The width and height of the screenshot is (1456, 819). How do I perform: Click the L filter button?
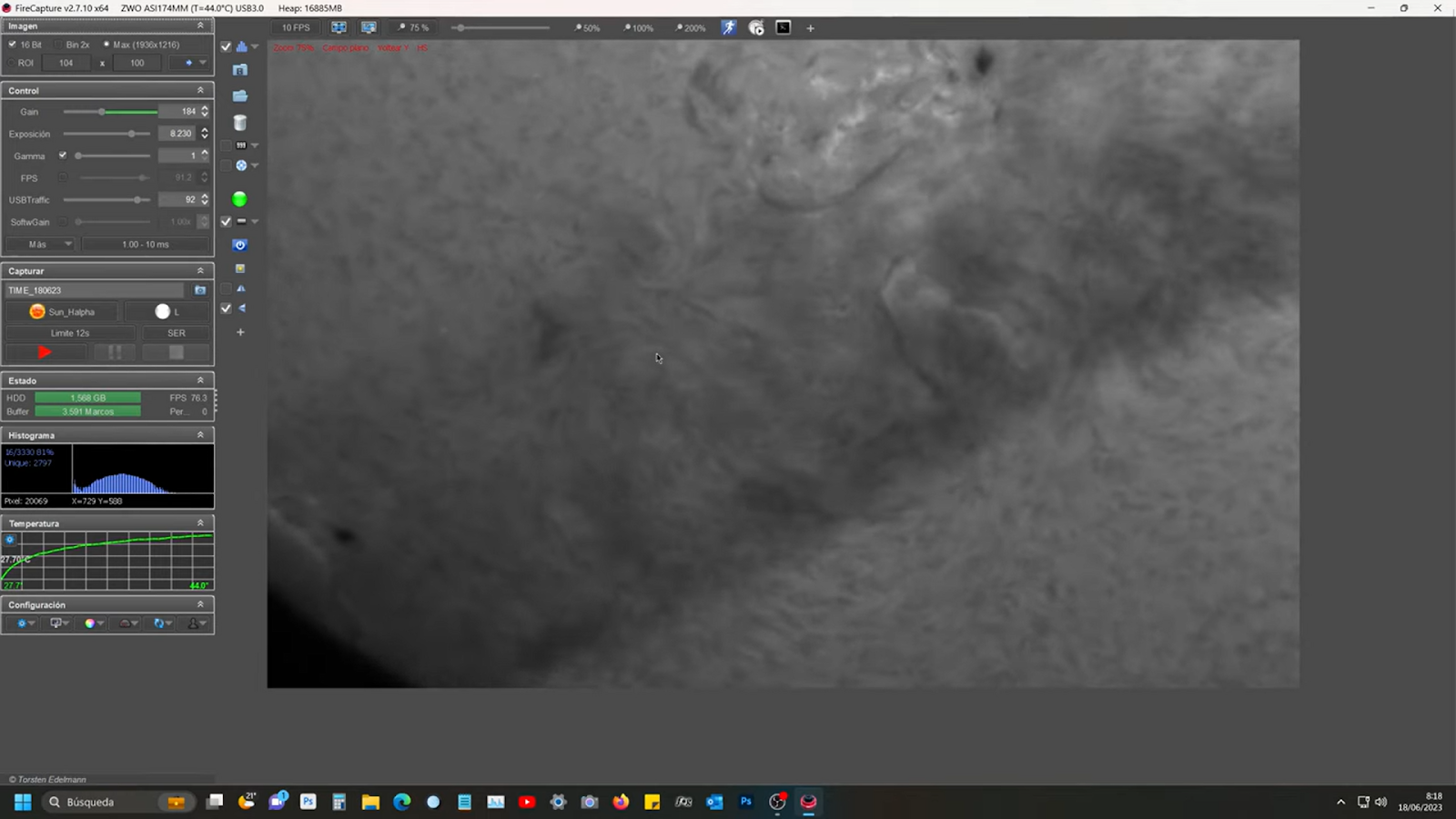click(x=167, y=311)
